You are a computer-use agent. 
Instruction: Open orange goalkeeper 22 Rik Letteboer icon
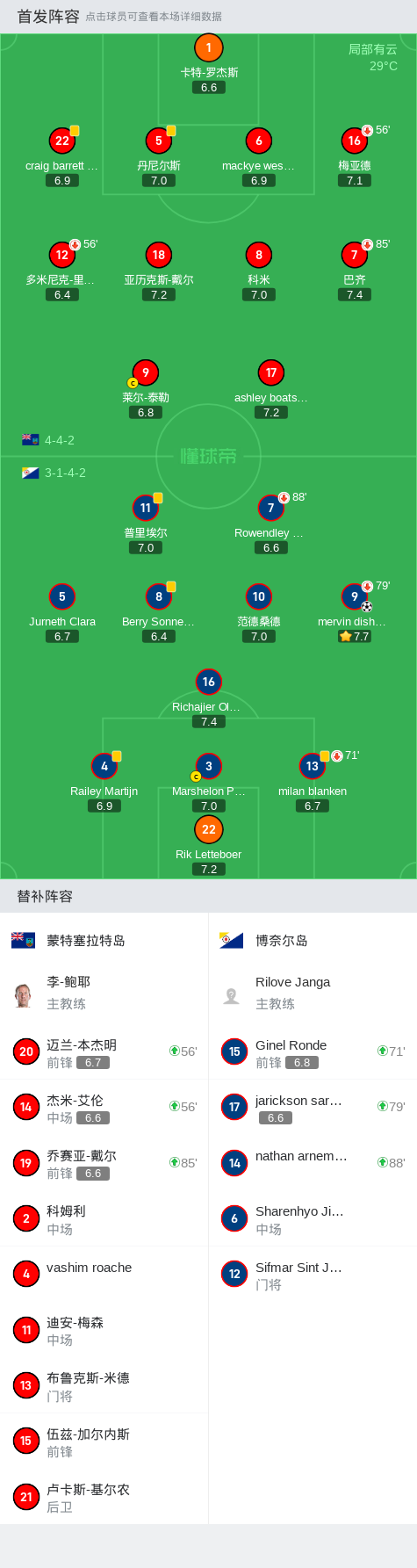[x=208, y=829]
